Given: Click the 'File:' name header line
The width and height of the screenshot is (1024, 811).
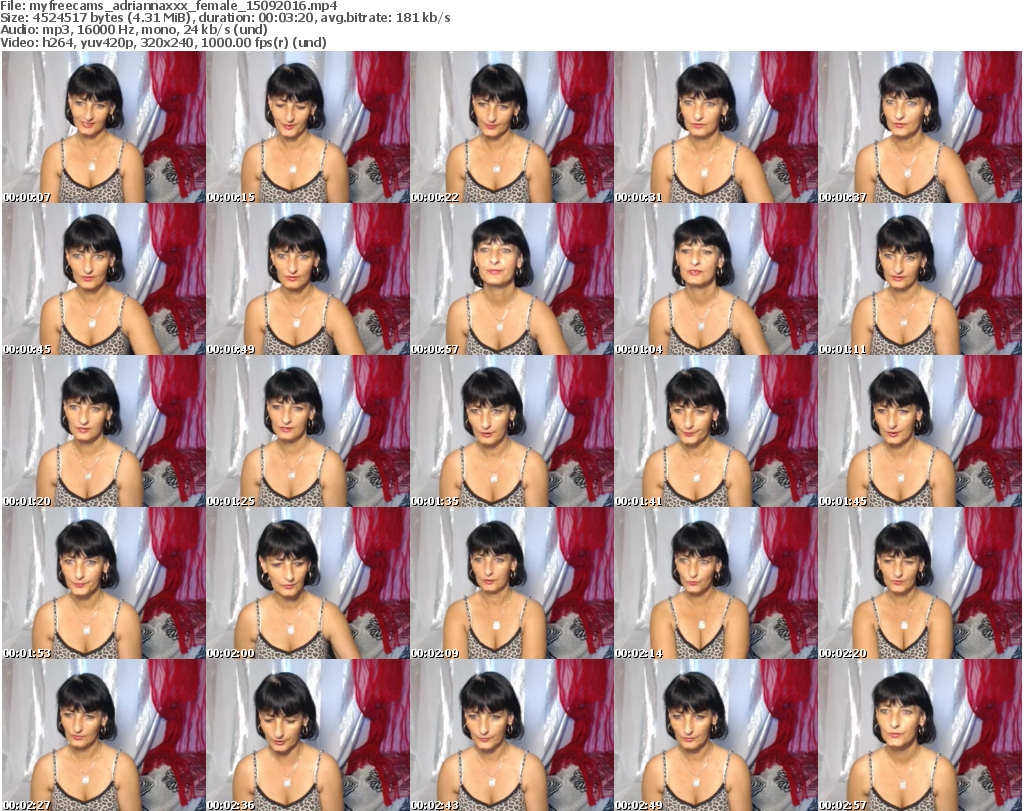Looking at the screenshot, I should [x=168, y=6].
